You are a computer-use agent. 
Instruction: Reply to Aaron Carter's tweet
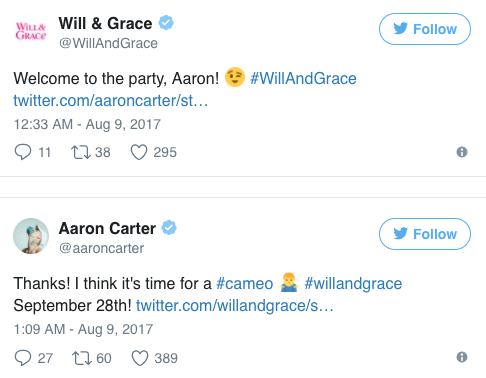tap(23, 358)
